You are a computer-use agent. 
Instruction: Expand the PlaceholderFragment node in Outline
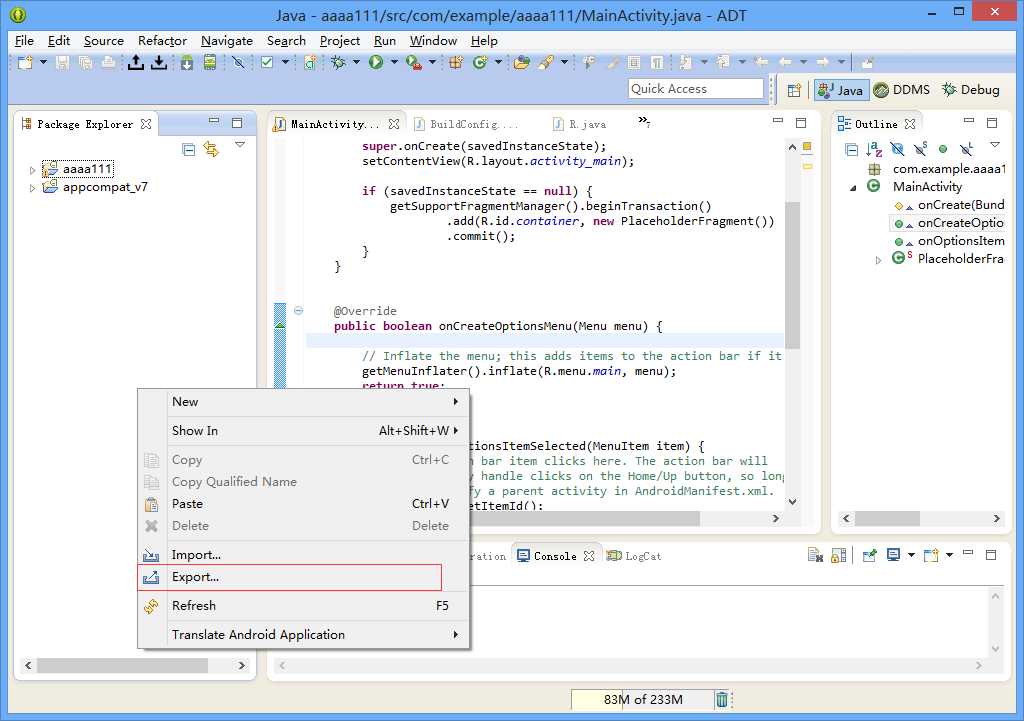pyautogui.click(x=878, y=260)
